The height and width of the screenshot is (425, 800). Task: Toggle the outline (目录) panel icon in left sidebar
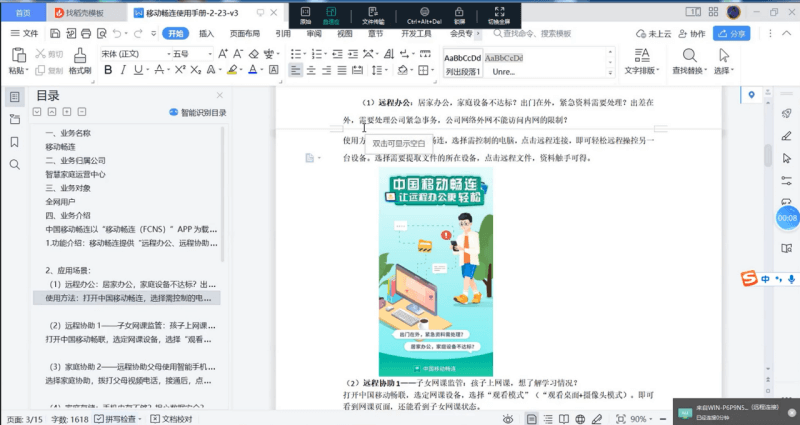pyautogui.click(x=15, y=97)
